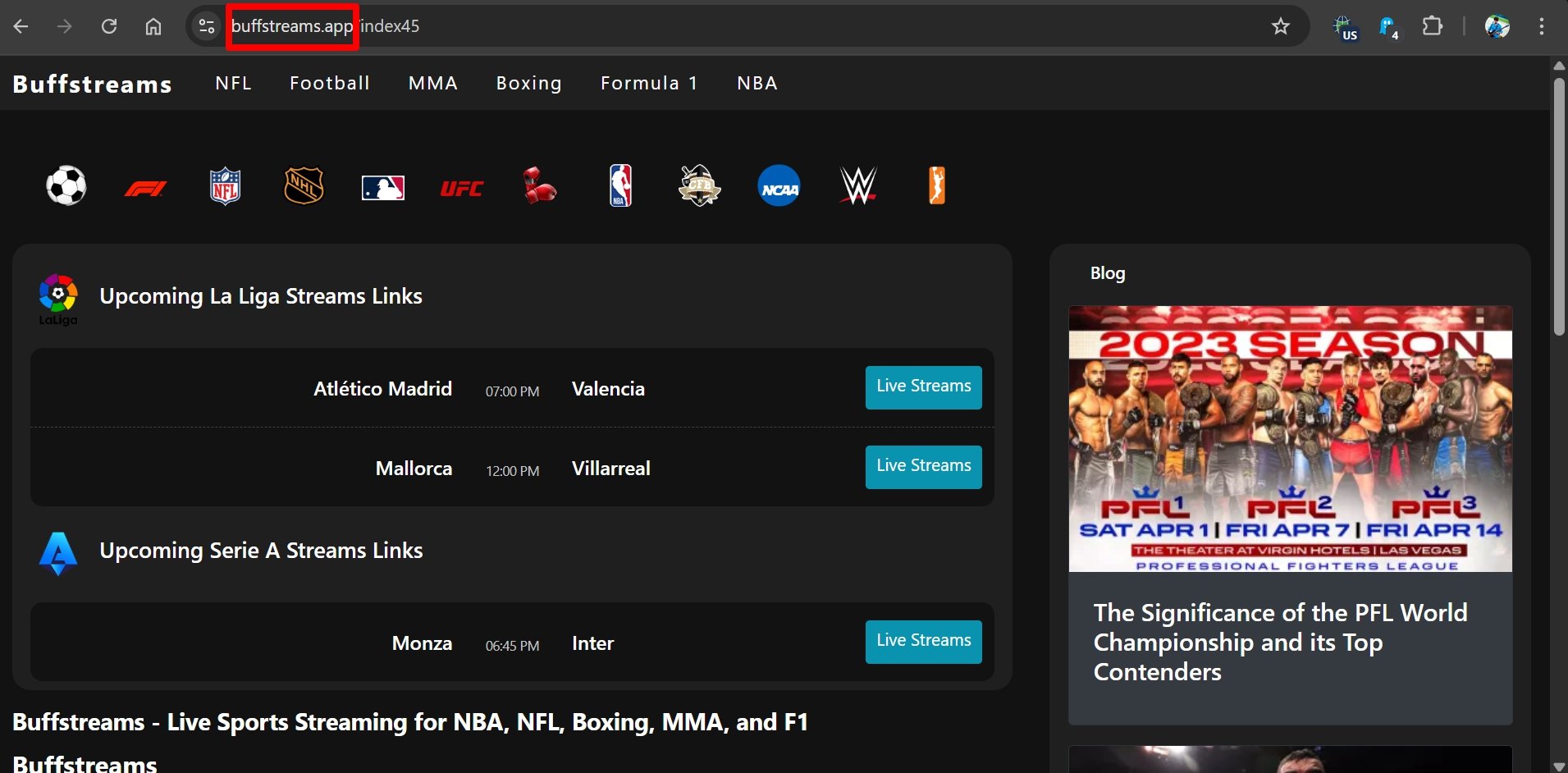Open the MMA nav menu item
Viewport: 1568px width, 773px height.
(x=433, y=83)
